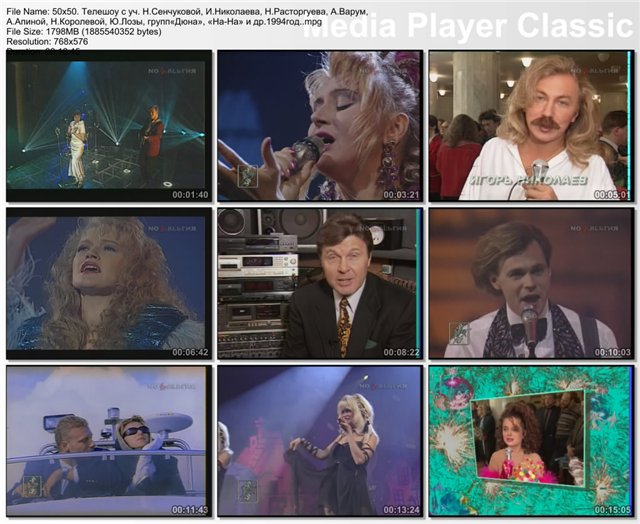Open the thumbnail at 00:10:03
The height and width of the screenshot is (524, 640).
pyautogui.click(x=530, y=284)
